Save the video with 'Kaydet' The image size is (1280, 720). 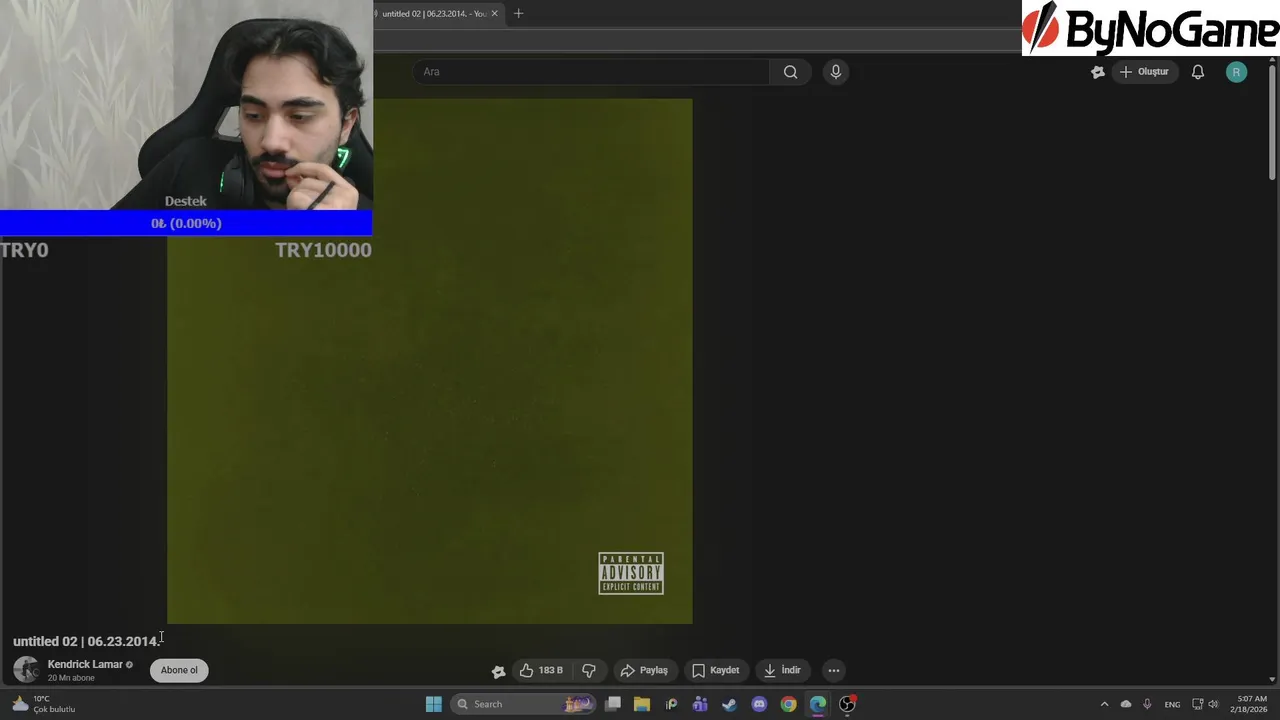[x=716, y=670]
